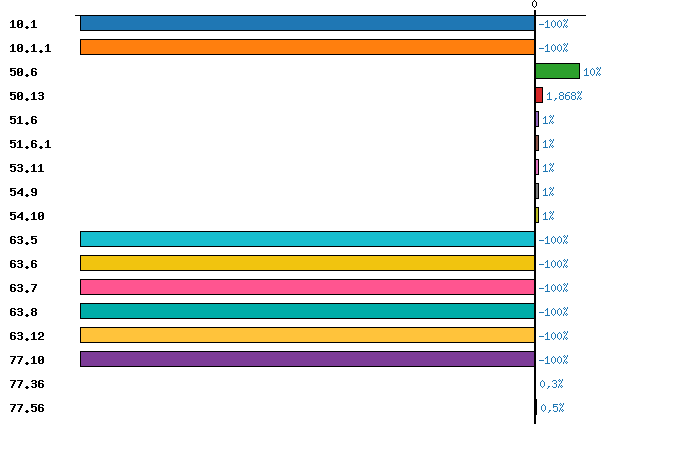
Task: Click the 1,868% value label
Action: pyautogui.click(x=563, y=96)
